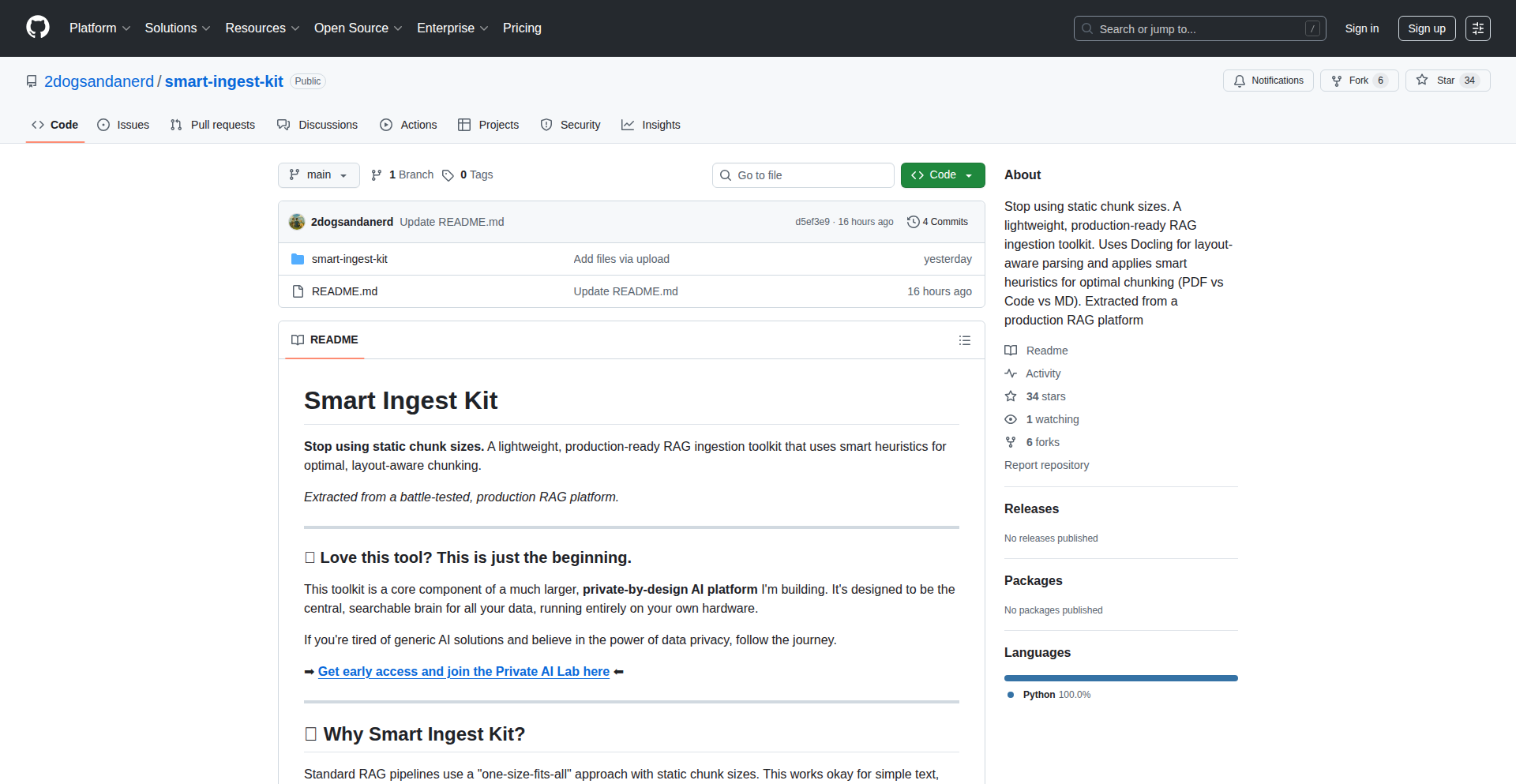Expand the Enterprise menu
This screenshot has width=1516, height=784.
pyautogui.click(x=453, y=28)
